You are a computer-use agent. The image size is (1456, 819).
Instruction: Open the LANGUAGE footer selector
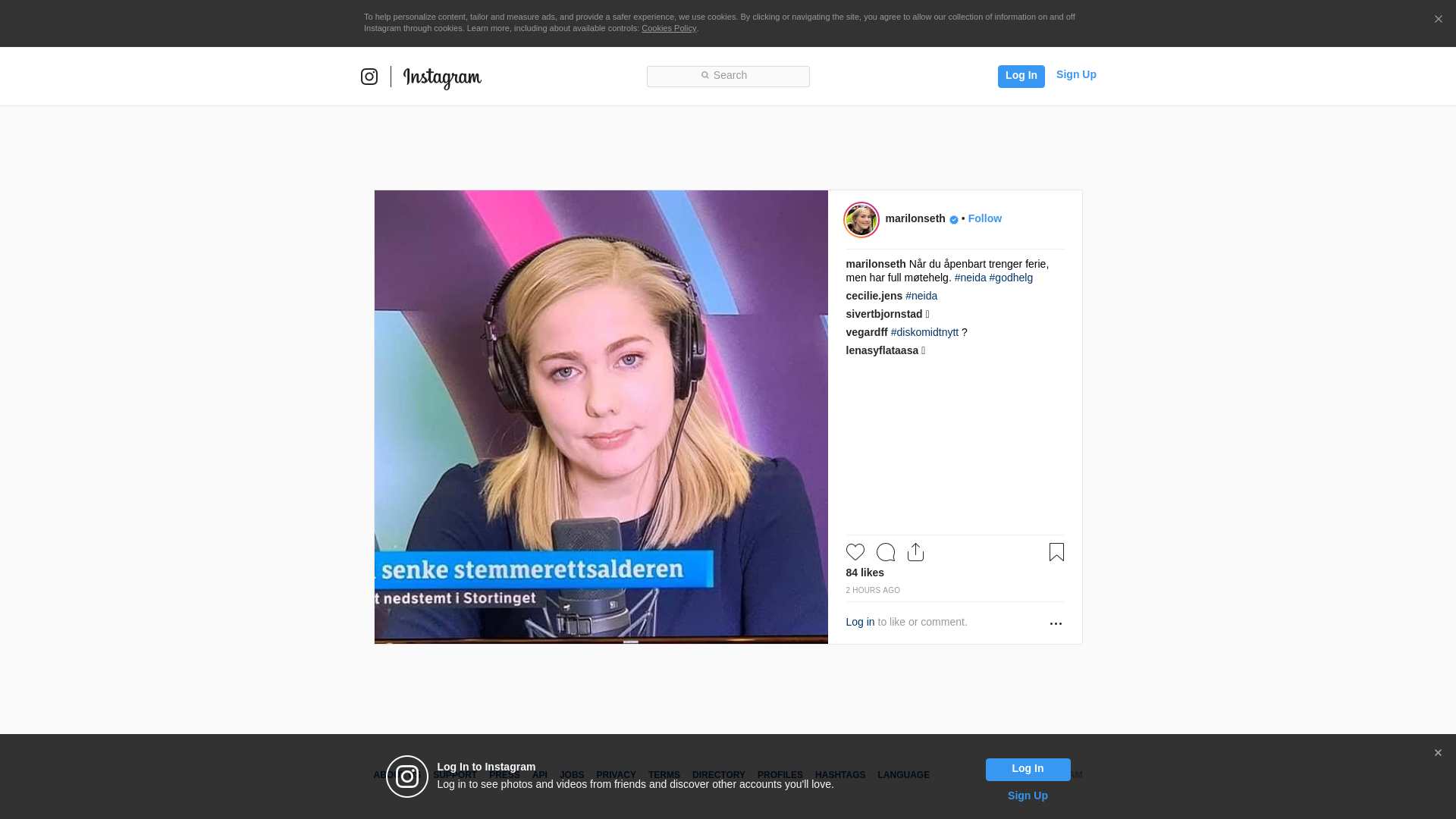pos(903,775)
